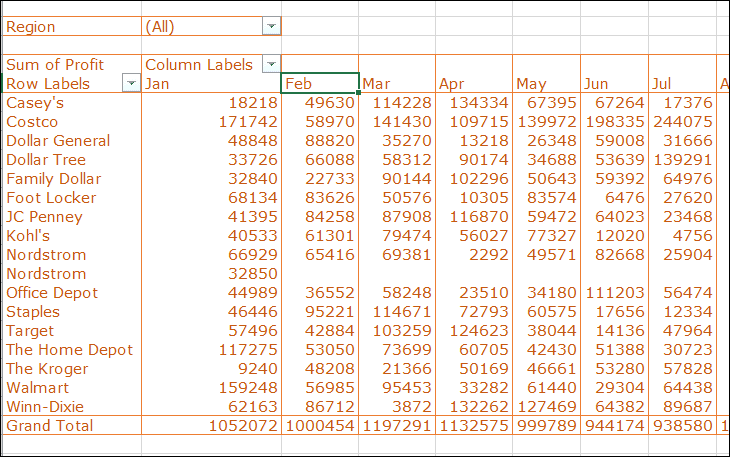This screenshot has width=730, height=457.
Task: Select the Family Dollar row label
Action: 72,179
